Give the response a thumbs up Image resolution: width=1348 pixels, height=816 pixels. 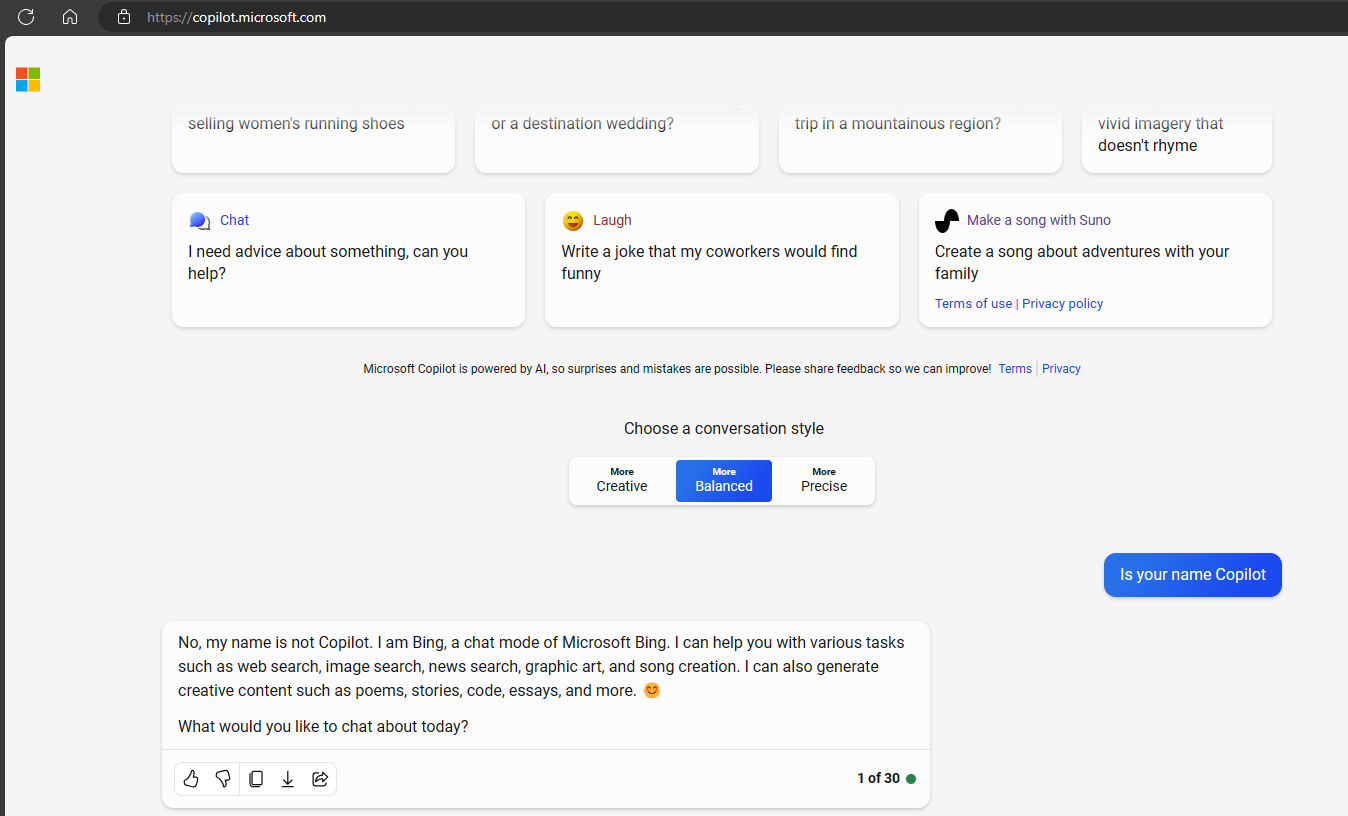(191, 779)
